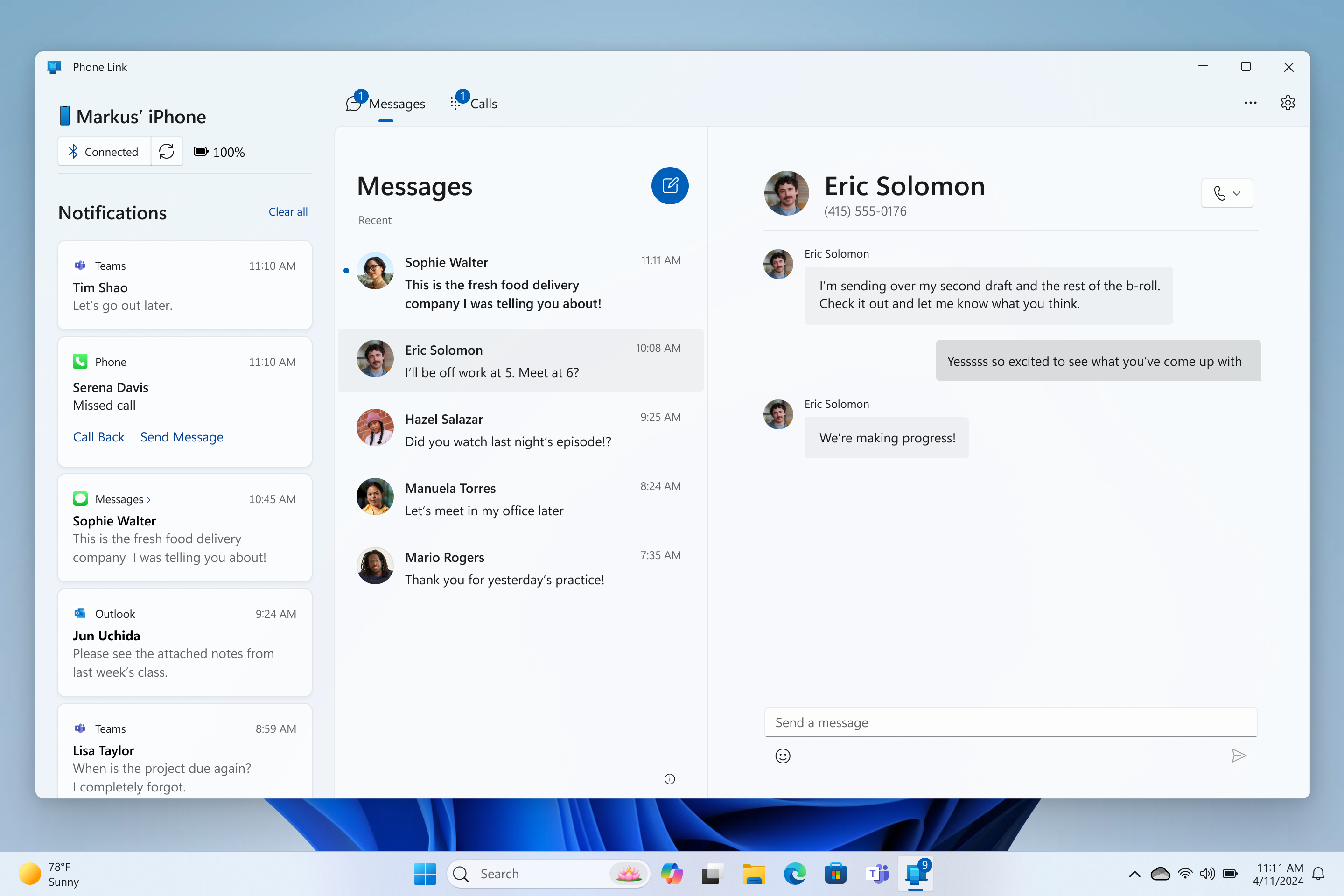This screenshot has height=896, width=1344.
Task: Send Message to Serena Davis
Action: tap(182, 437)
